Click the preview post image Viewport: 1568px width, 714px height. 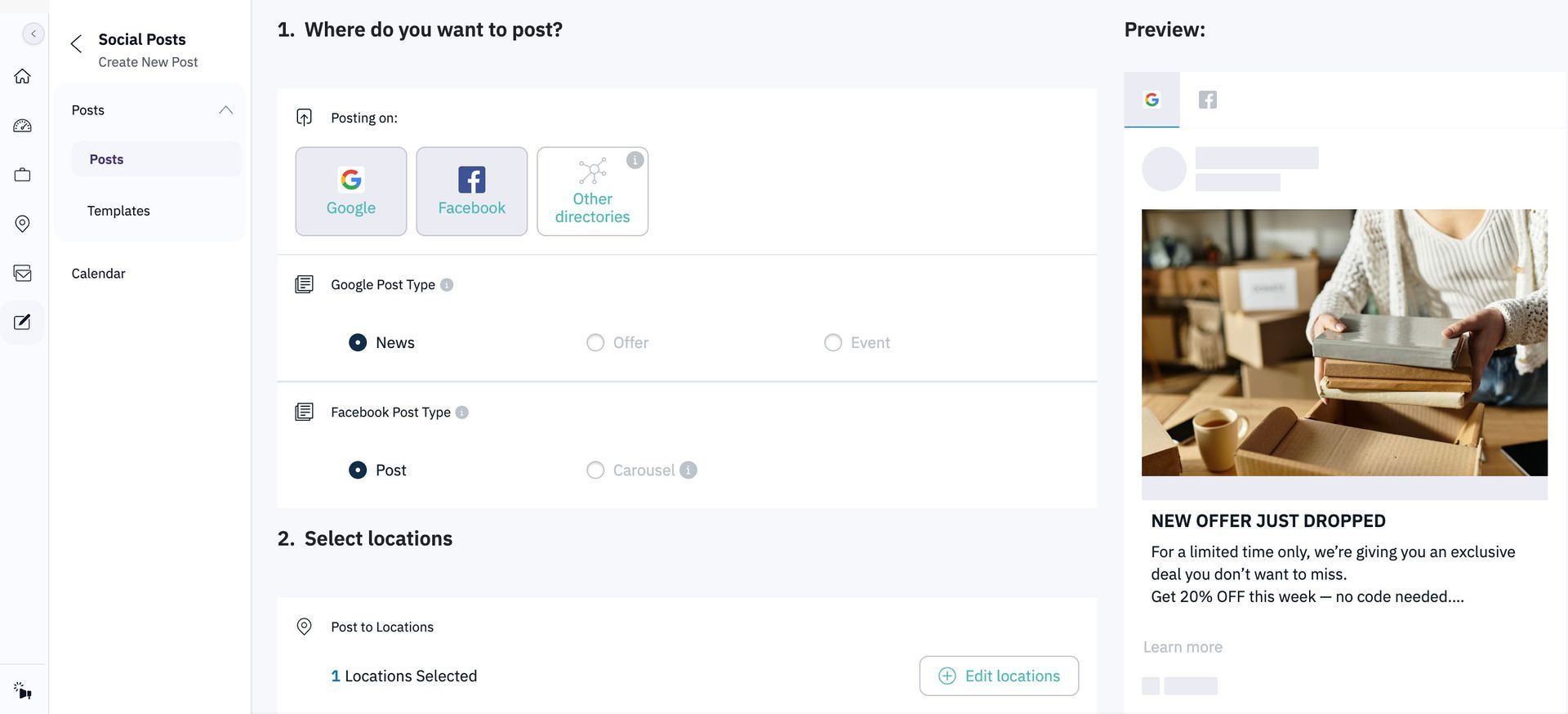pyautogui.click(x=1344, y=342)
